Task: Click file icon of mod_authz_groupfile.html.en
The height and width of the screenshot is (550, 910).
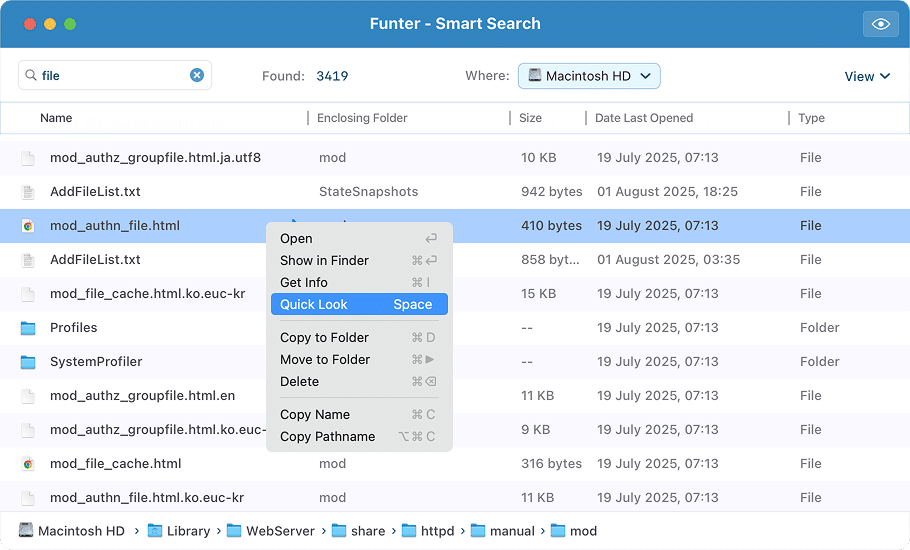Action: click(28, 396)
